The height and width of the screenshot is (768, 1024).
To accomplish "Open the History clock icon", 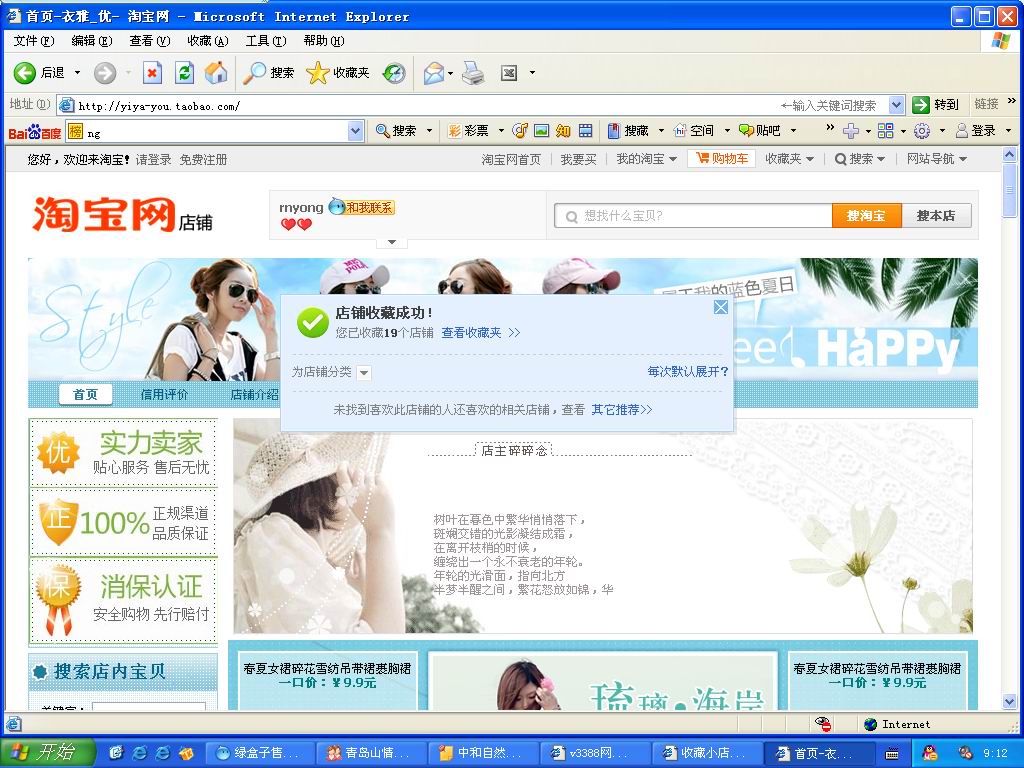I will click(x=394, y=72).
